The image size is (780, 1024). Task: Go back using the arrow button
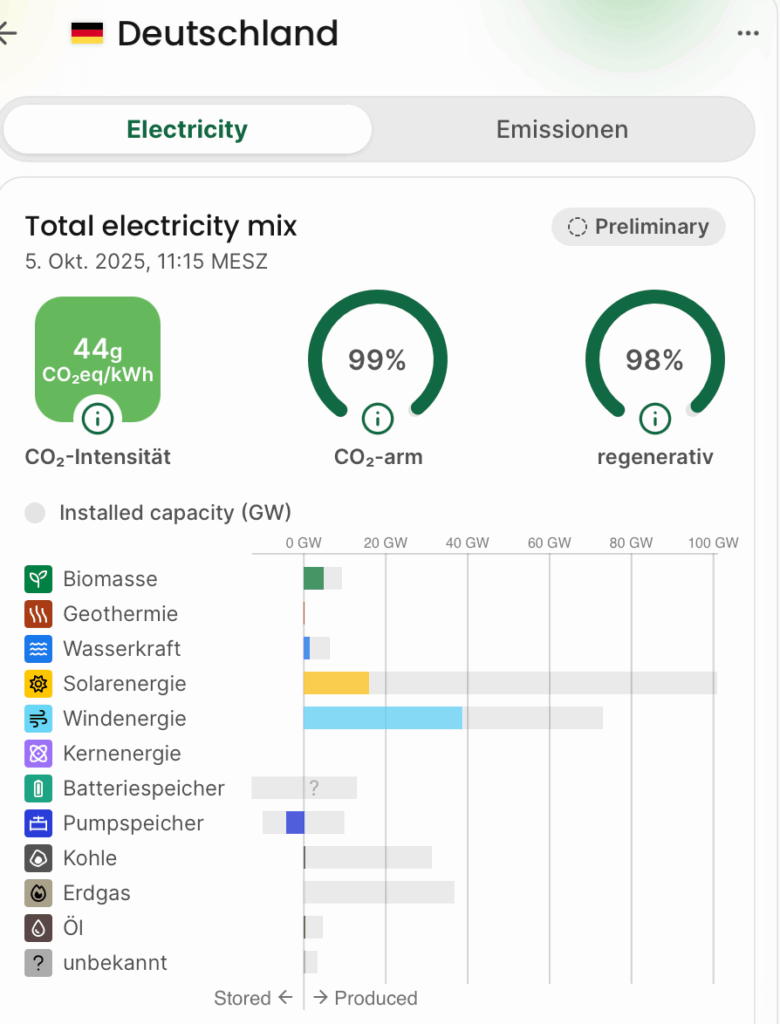(x=8, y=33)
